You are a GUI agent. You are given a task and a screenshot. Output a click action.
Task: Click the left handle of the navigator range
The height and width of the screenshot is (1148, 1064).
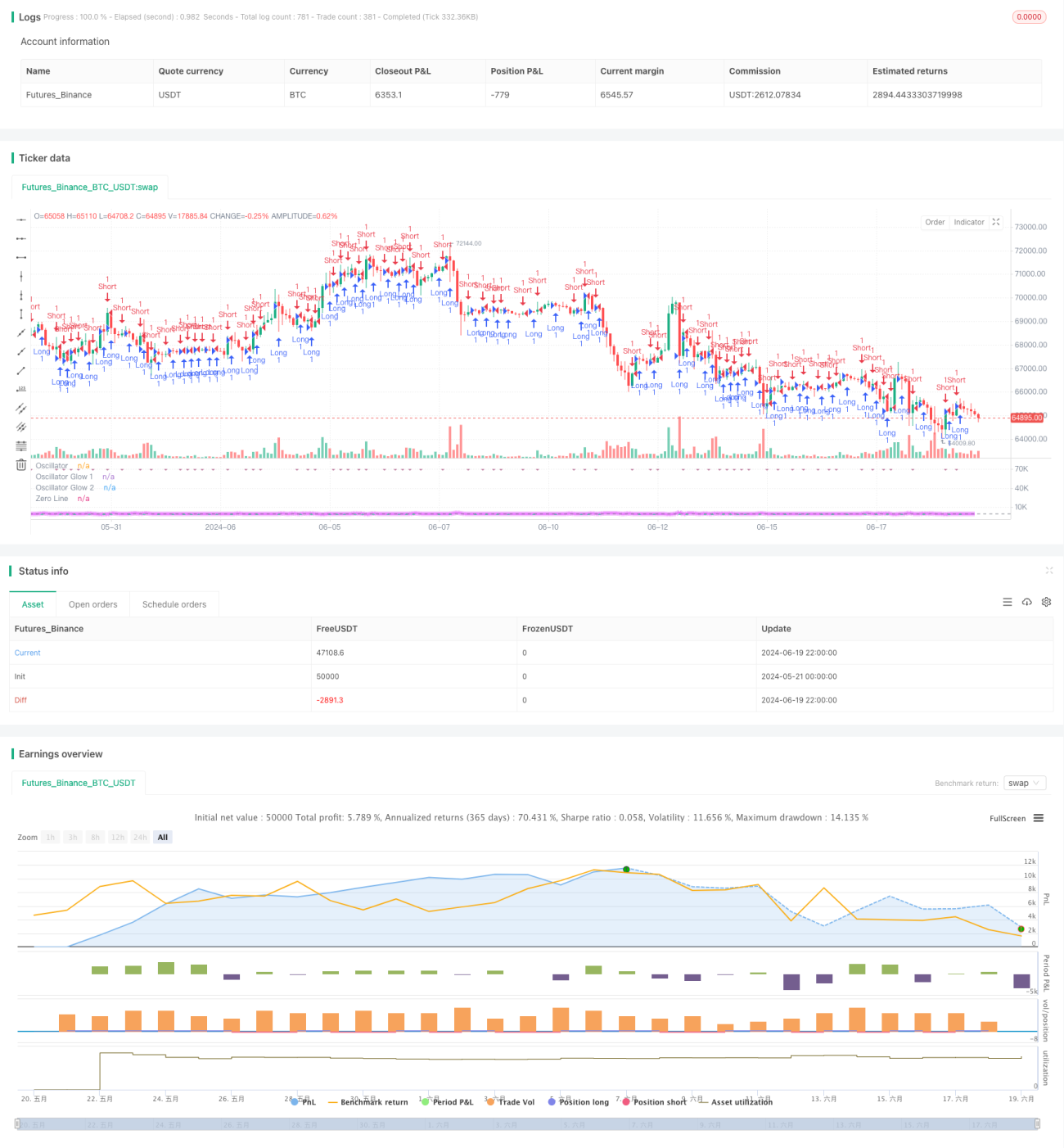pyautogui.click(x=17, y=1124)
